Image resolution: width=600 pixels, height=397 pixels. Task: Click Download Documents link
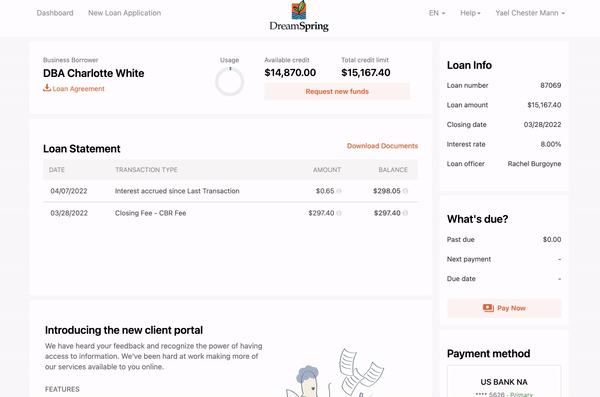coord(382,146)
